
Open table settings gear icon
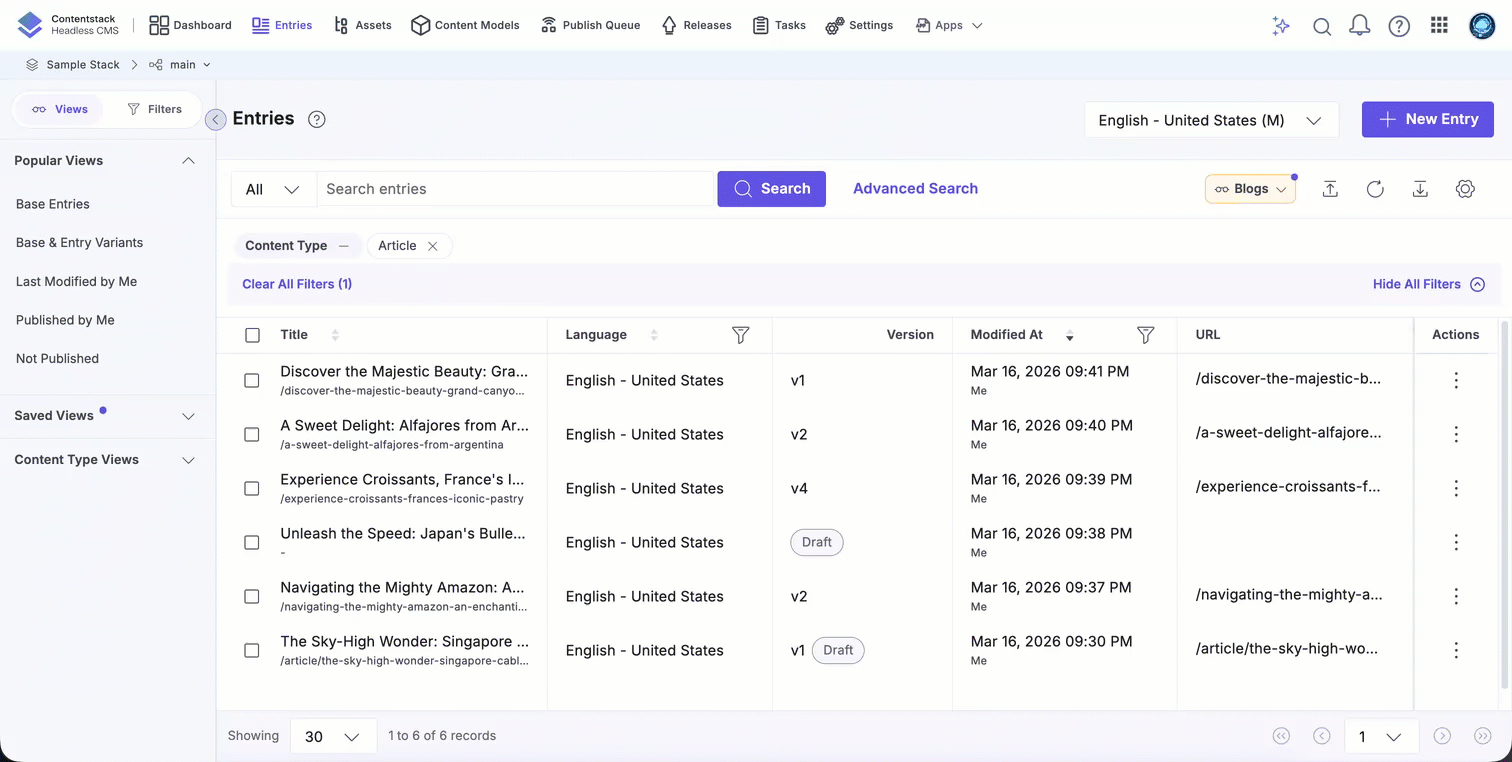pyautogui.click(x=1465, y=189)
